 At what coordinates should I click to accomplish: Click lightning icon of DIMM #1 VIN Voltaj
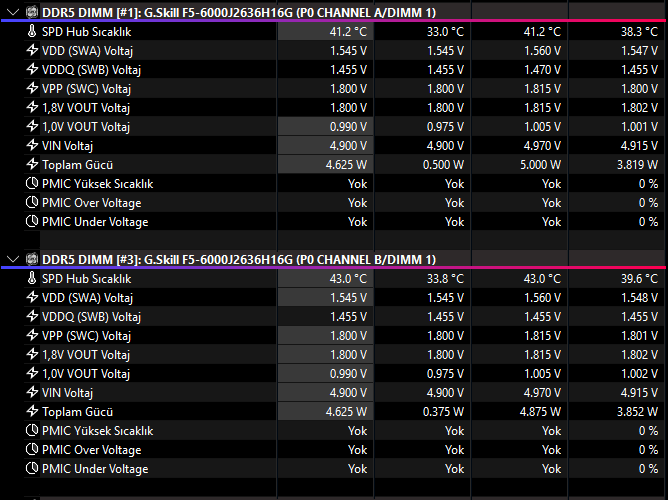(x=32, y=145)
